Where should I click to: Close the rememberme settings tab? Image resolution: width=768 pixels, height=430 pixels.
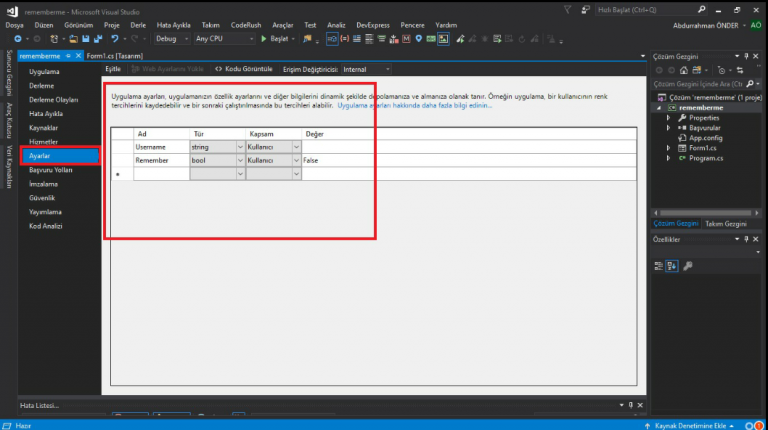tap(78, 56)
